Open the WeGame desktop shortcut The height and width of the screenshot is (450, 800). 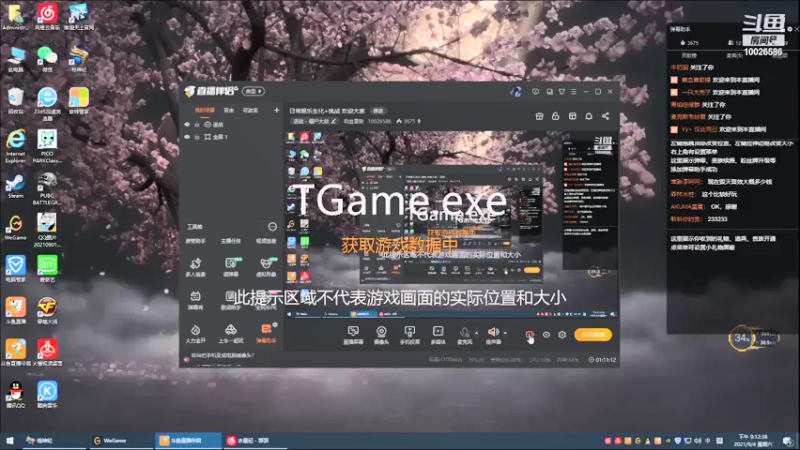coord(15,228)
